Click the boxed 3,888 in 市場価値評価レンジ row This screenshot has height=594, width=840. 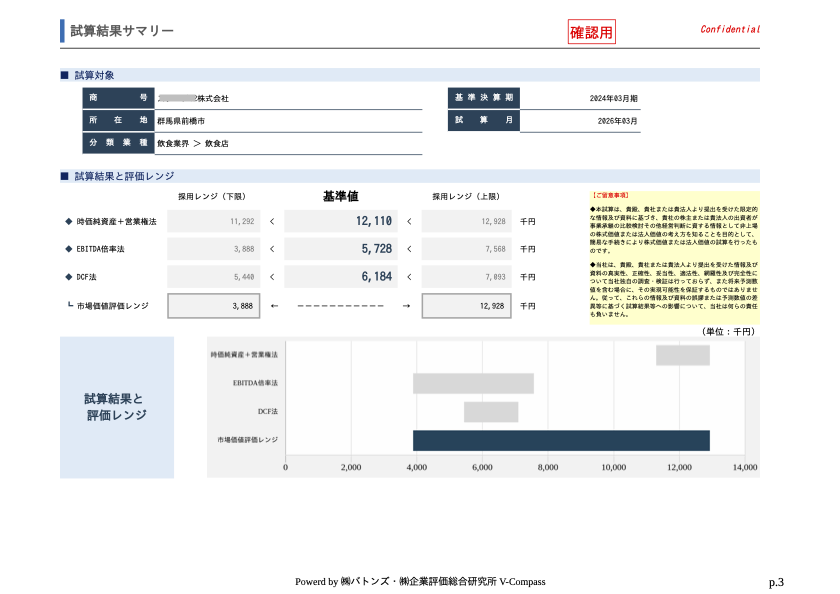pyautogui.click(x=214, y=306)
